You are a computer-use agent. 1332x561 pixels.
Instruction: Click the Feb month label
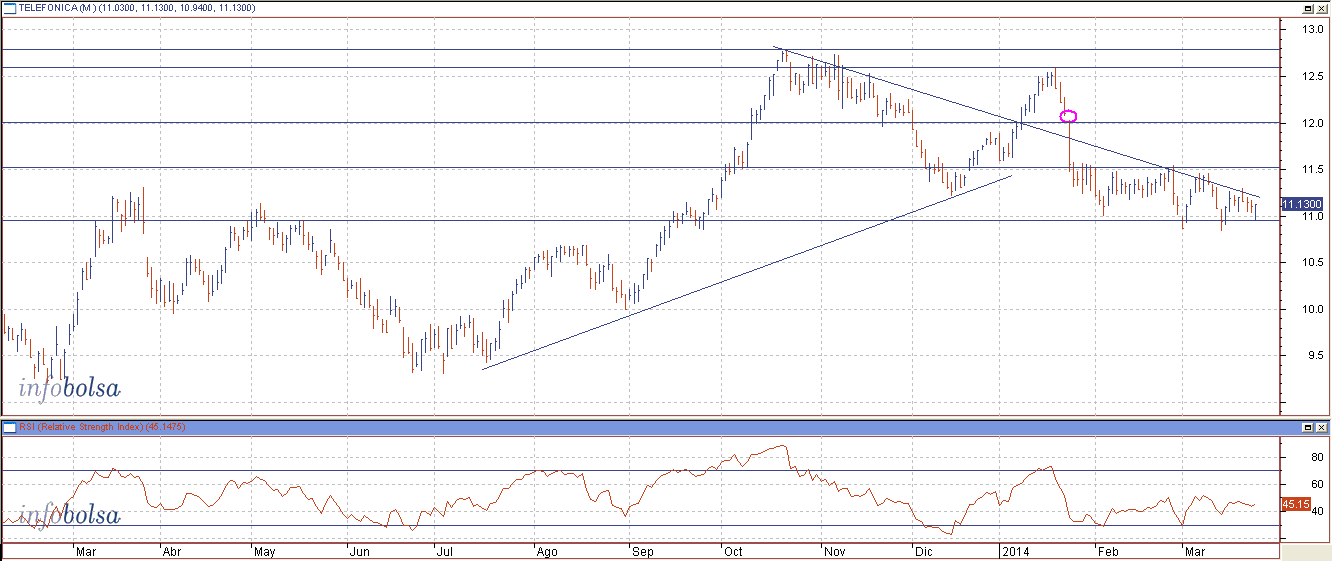1108,551
